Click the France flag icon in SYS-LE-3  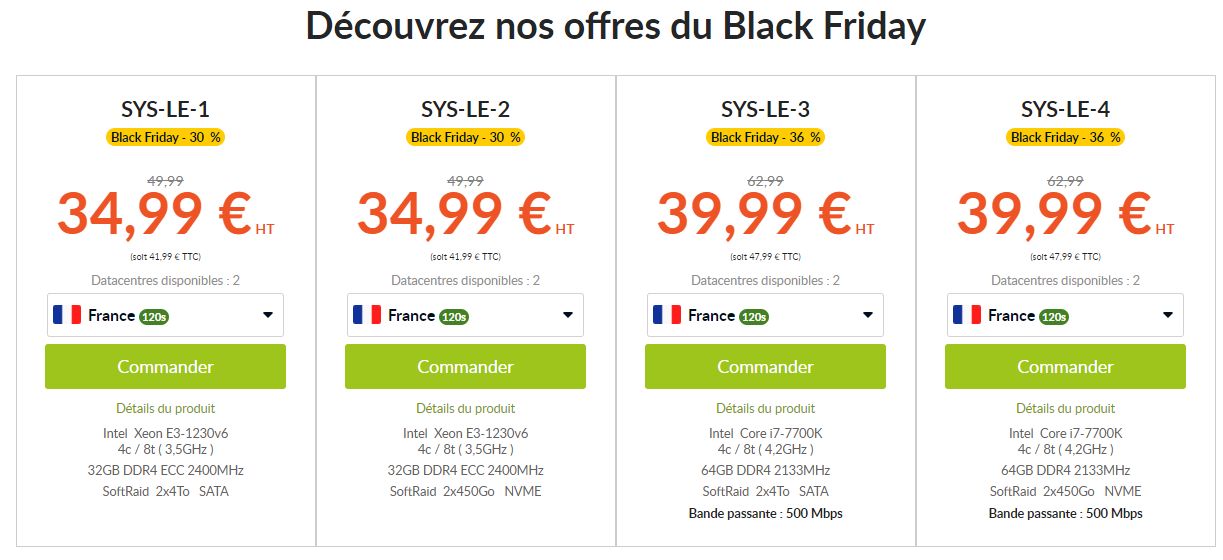pyautogui.click(x=667, y=315)
